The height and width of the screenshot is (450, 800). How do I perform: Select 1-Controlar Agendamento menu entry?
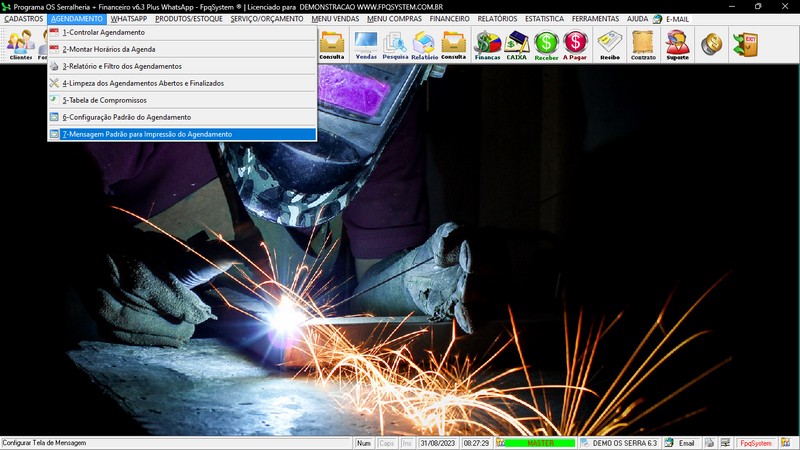[103, 32]
